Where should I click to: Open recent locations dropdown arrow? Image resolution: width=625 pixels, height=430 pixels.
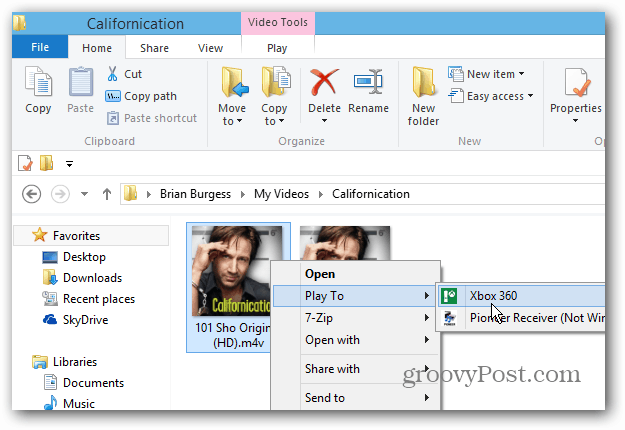click(85, 194)
